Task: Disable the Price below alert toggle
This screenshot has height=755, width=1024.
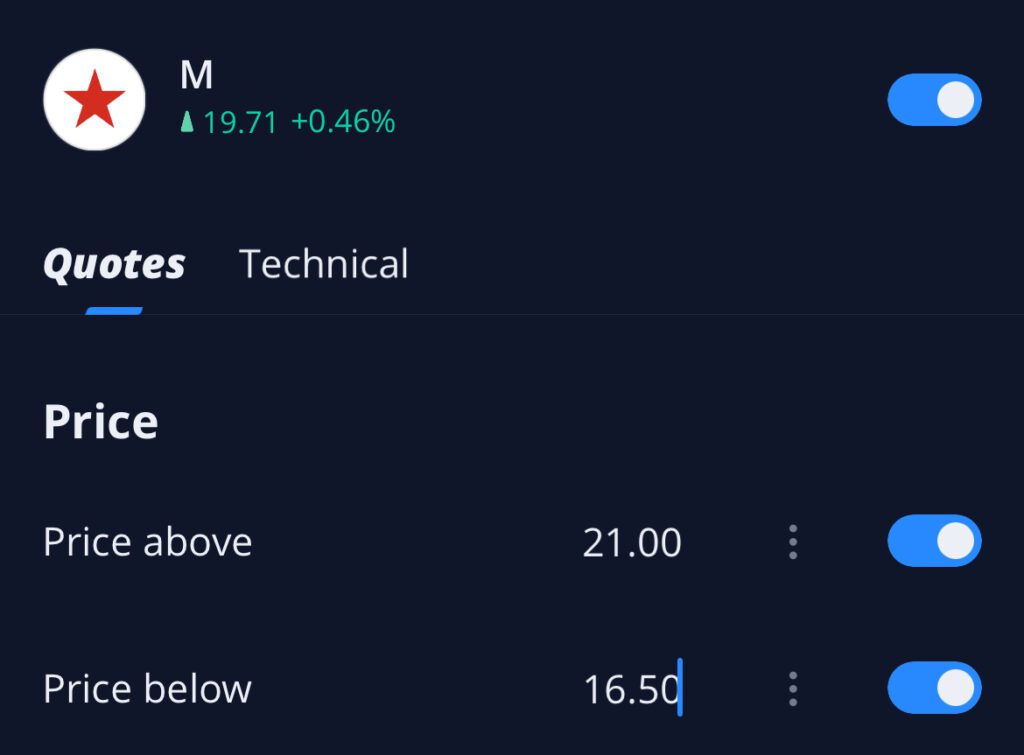Action: click(x=934, y=688)
